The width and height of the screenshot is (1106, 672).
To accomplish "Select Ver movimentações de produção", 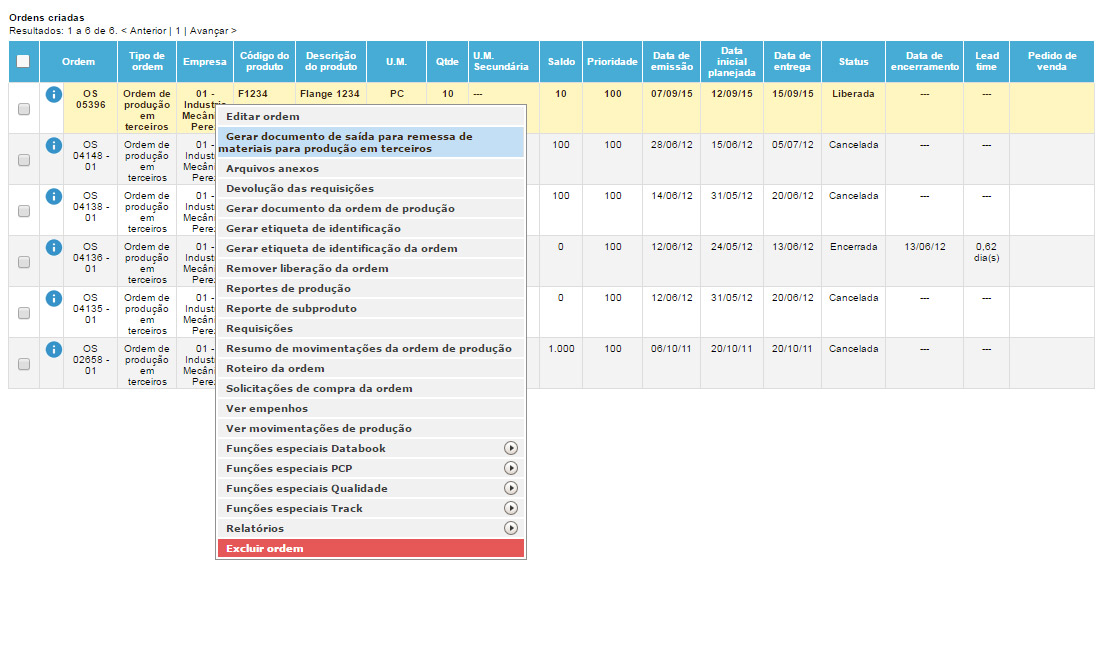I will (x=371, y=428).
